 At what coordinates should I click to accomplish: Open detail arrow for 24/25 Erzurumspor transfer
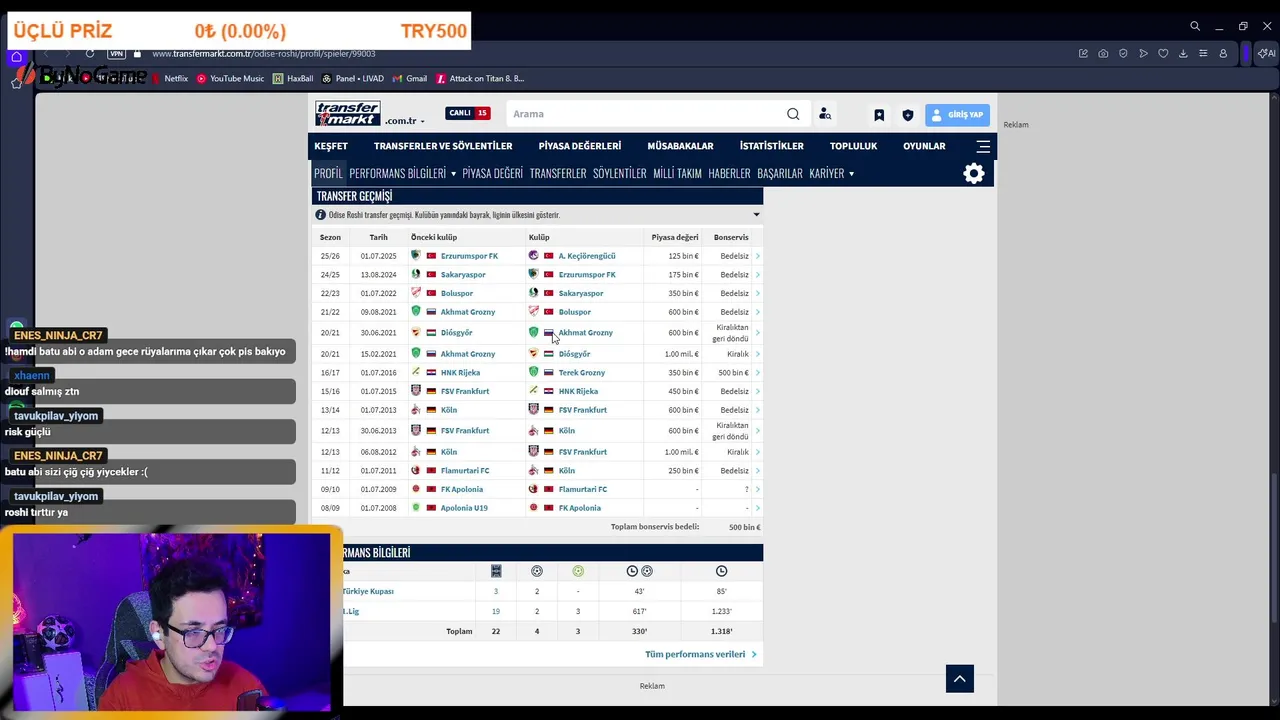click(757, 275)
